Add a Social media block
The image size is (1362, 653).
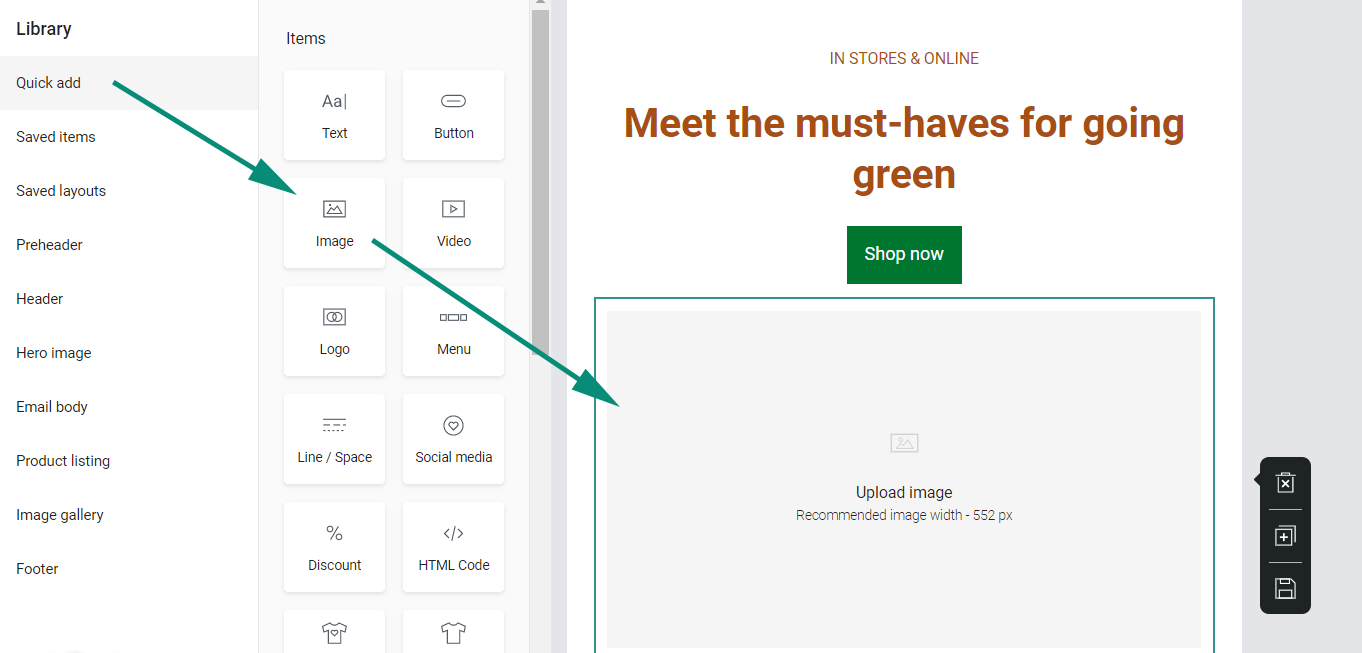point(453,439)
